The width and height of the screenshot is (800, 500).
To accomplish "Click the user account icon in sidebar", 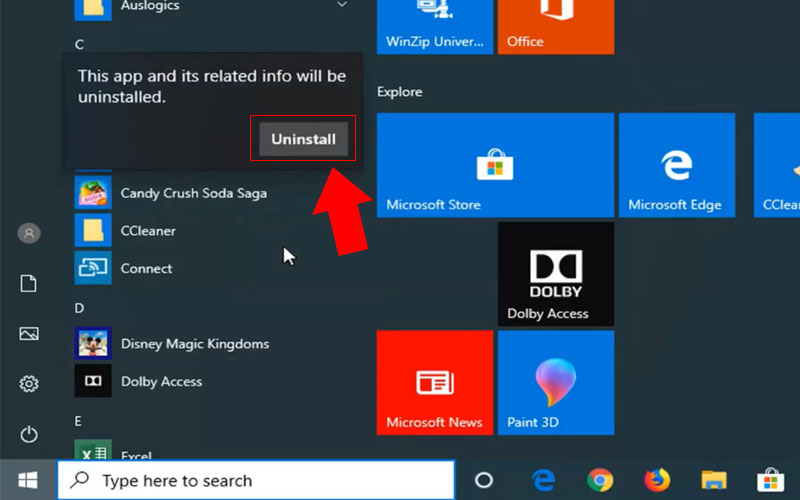I will 29,234.
